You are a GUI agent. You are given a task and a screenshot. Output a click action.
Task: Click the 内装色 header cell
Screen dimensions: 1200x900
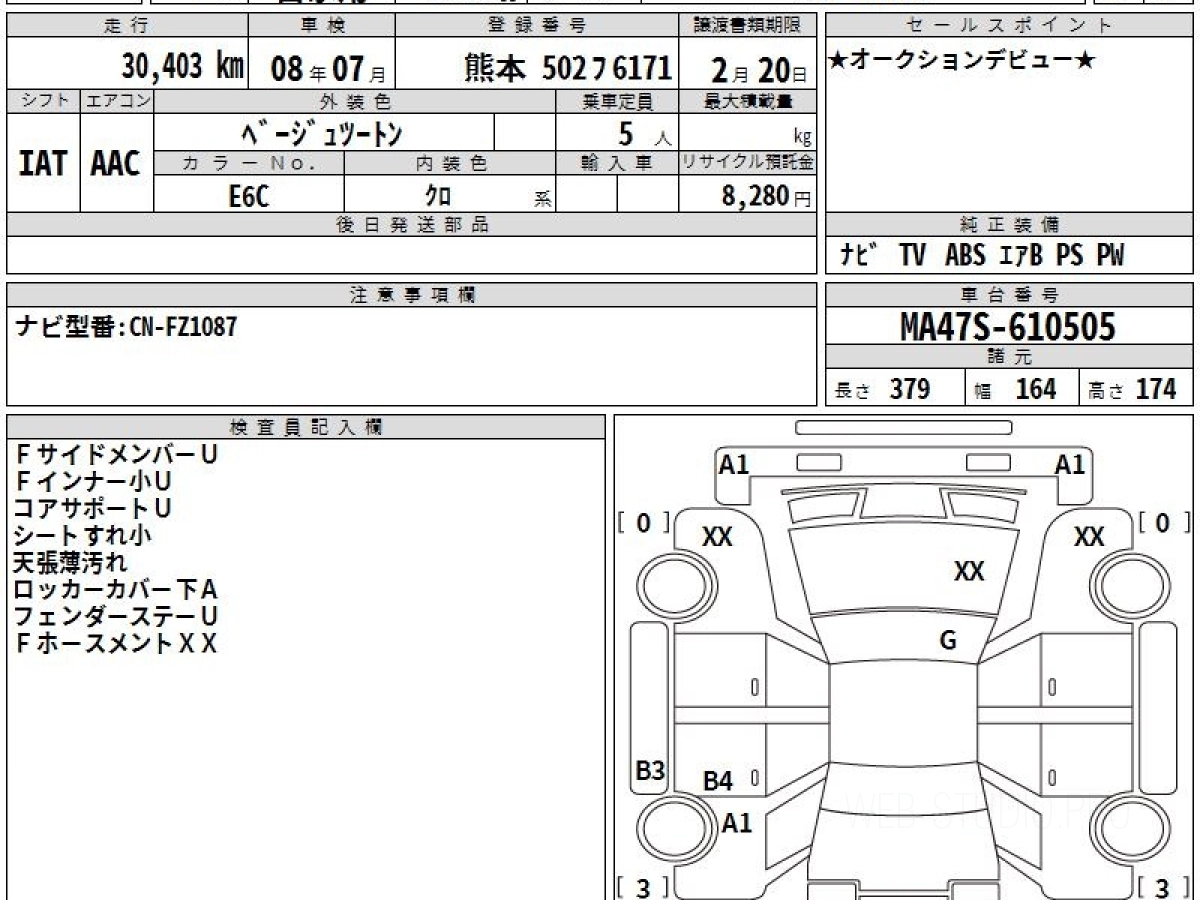[450, 164]
